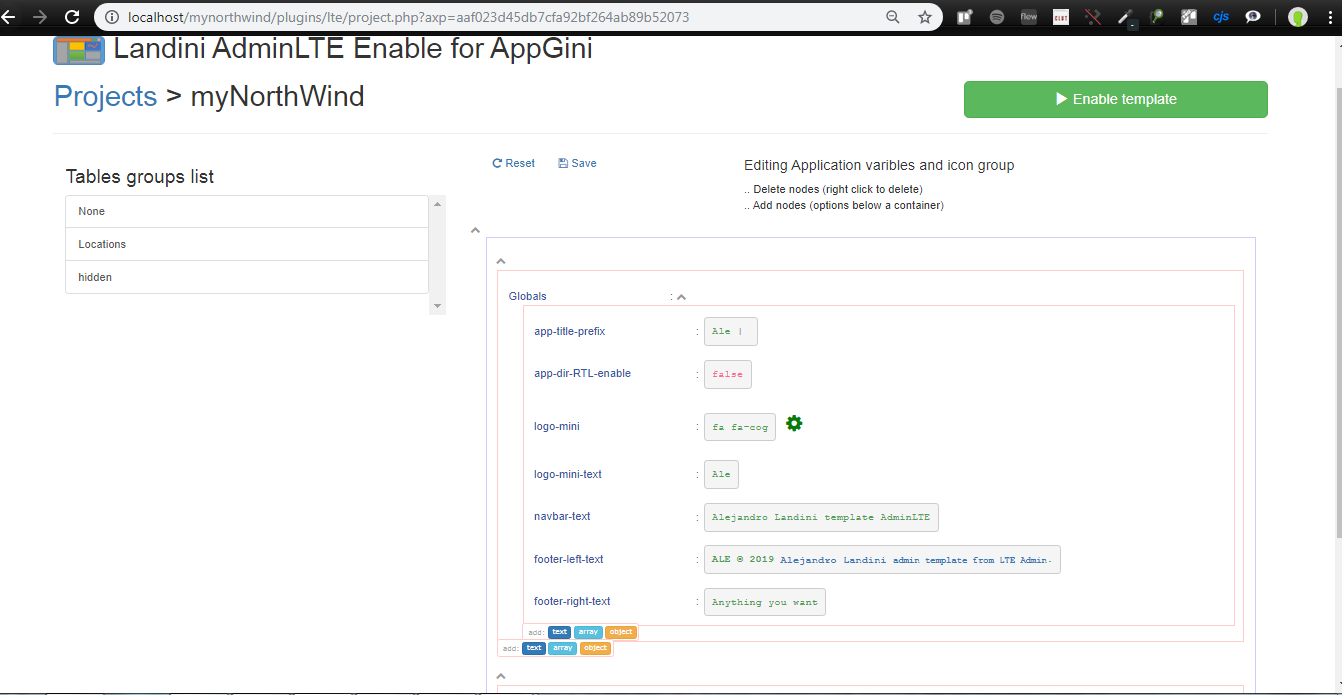Open the Spotify extension icon
The width and height of the screenshot is (1342, 695).
tap(997, 17)
